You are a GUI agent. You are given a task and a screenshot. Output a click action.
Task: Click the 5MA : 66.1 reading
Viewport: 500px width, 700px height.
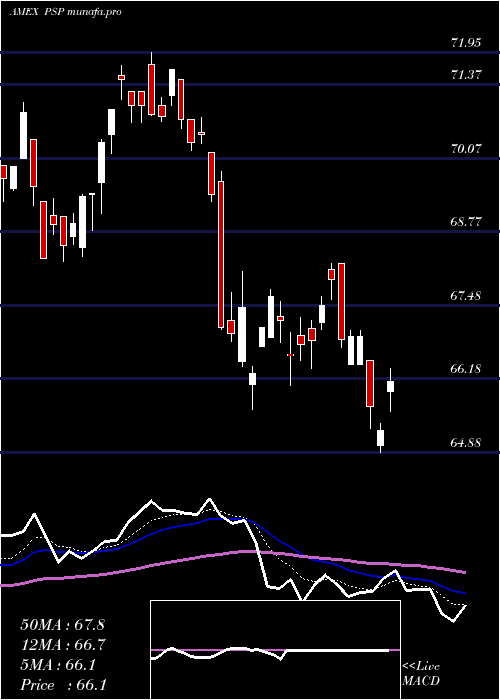coord(58,665)
